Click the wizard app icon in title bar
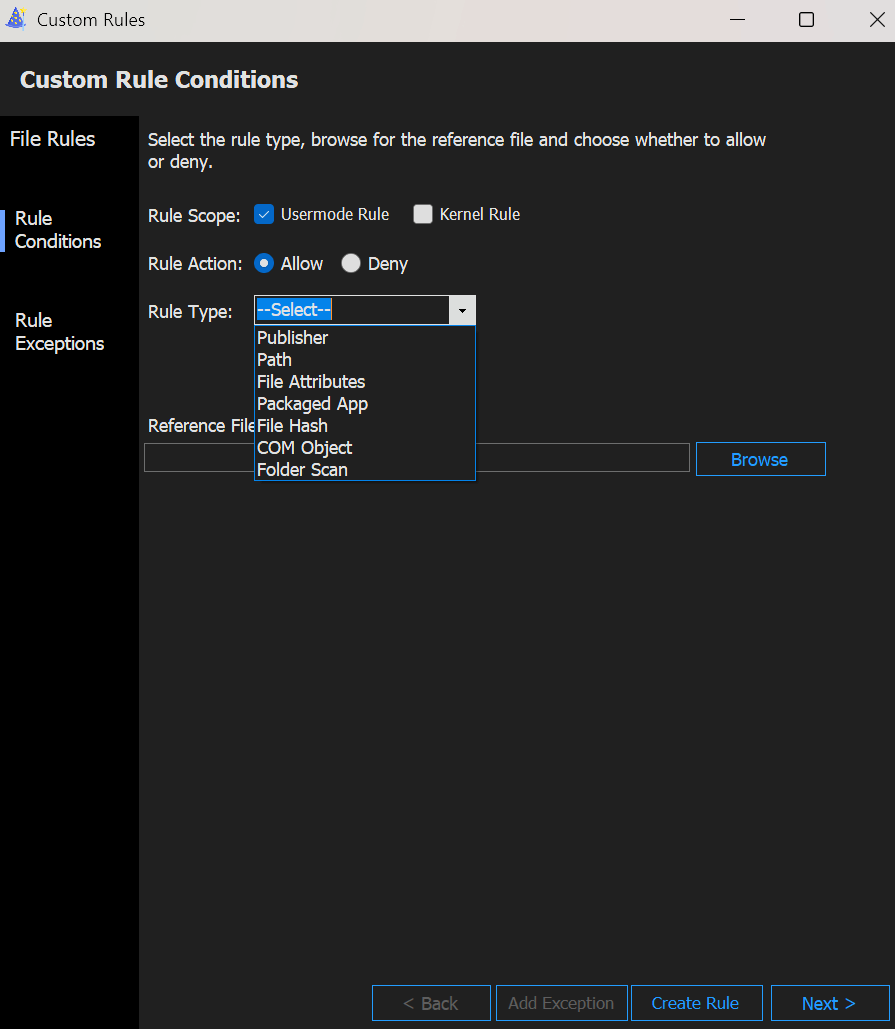This screenshot has width=895, height=1029. tap(16, 19)
